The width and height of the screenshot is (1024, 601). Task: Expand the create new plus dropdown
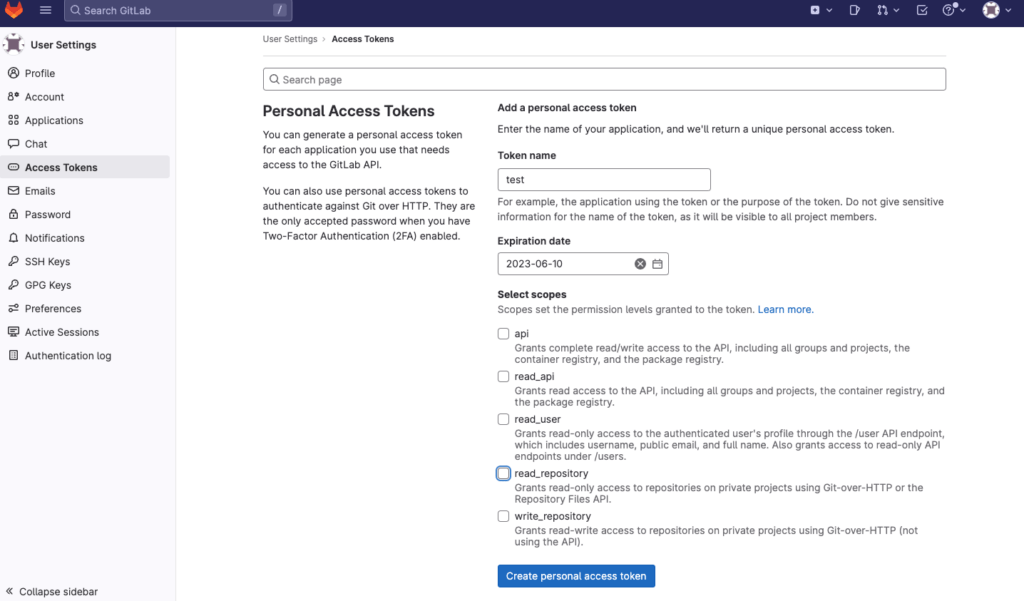[820, 10]
